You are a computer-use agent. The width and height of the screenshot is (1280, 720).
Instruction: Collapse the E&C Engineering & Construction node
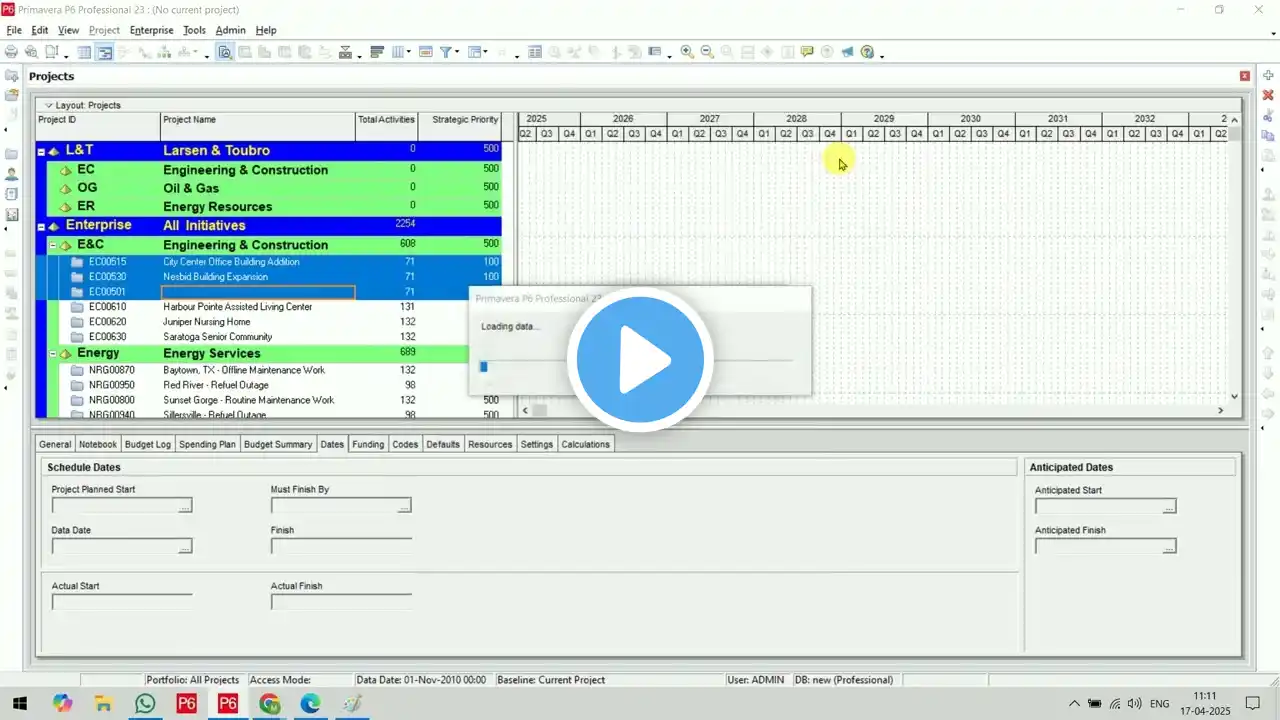click(53, 245)
